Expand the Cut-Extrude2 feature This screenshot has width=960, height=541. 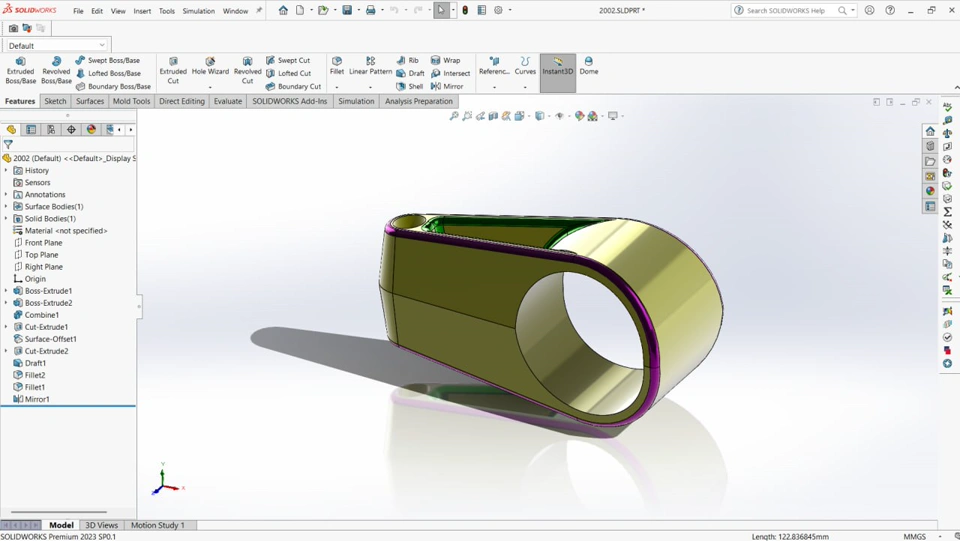pos(6,351)
